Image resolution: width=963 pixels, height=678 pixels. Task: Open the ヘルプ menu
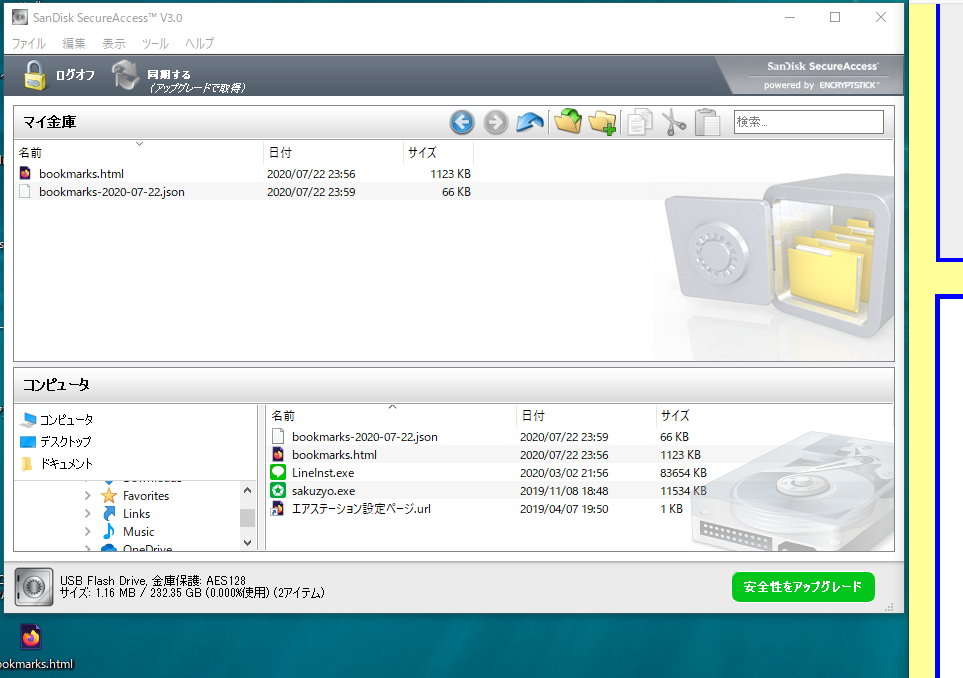[x=200, y=44]
